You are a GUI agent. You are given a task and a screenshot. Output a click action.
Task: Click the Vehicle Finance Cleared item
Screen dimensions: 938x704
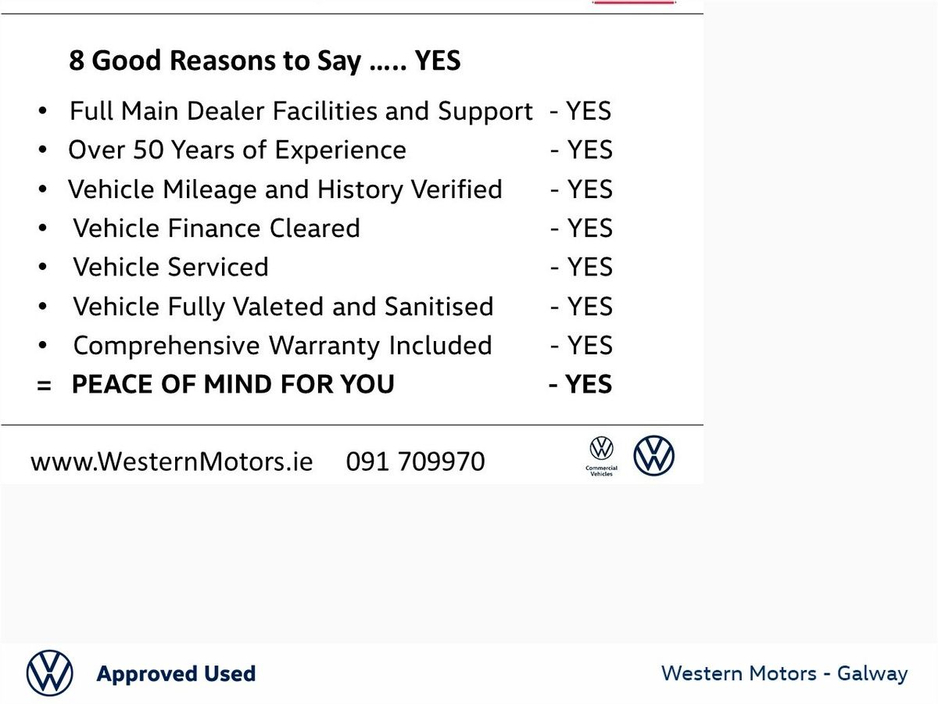pos(216,228)
